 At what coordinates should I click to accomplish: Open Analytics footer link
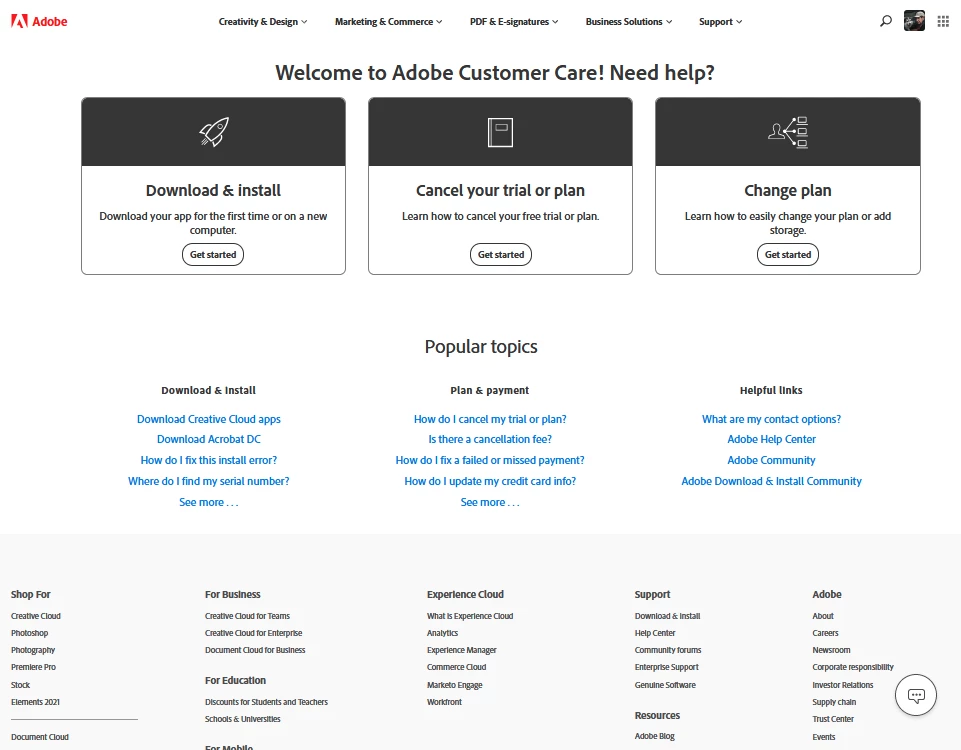pos(443,633)
